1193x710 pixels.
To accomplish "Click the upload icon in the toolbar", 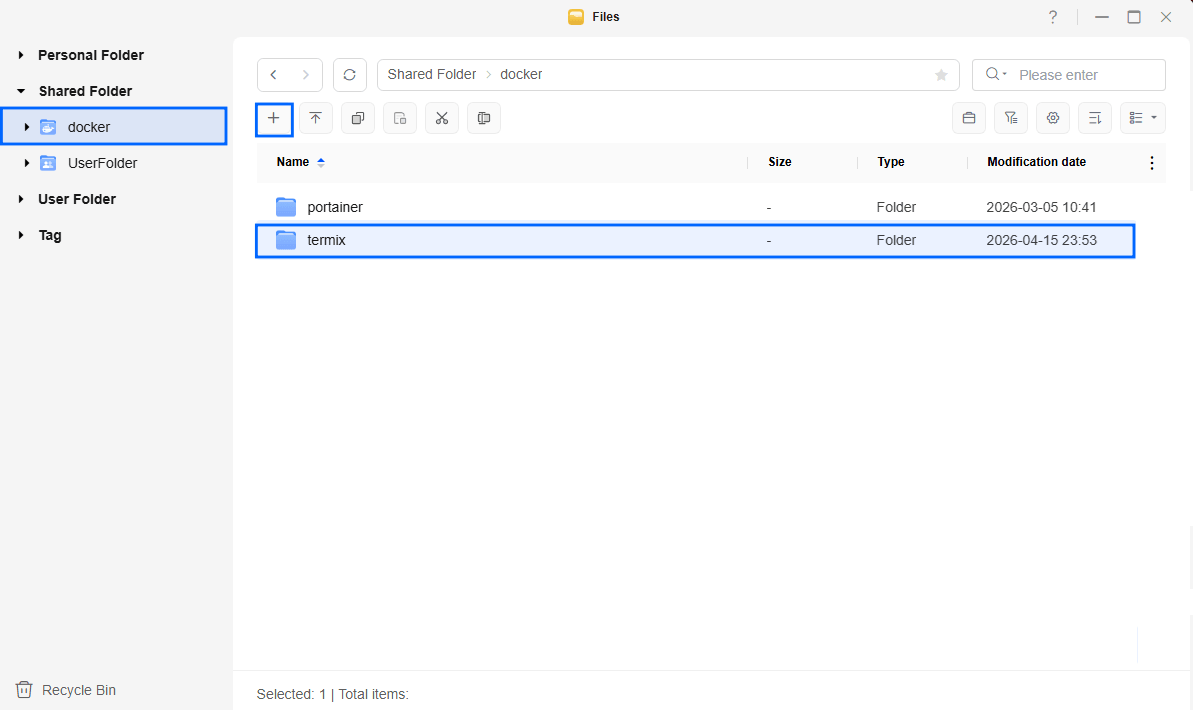I will pos(316,118).
